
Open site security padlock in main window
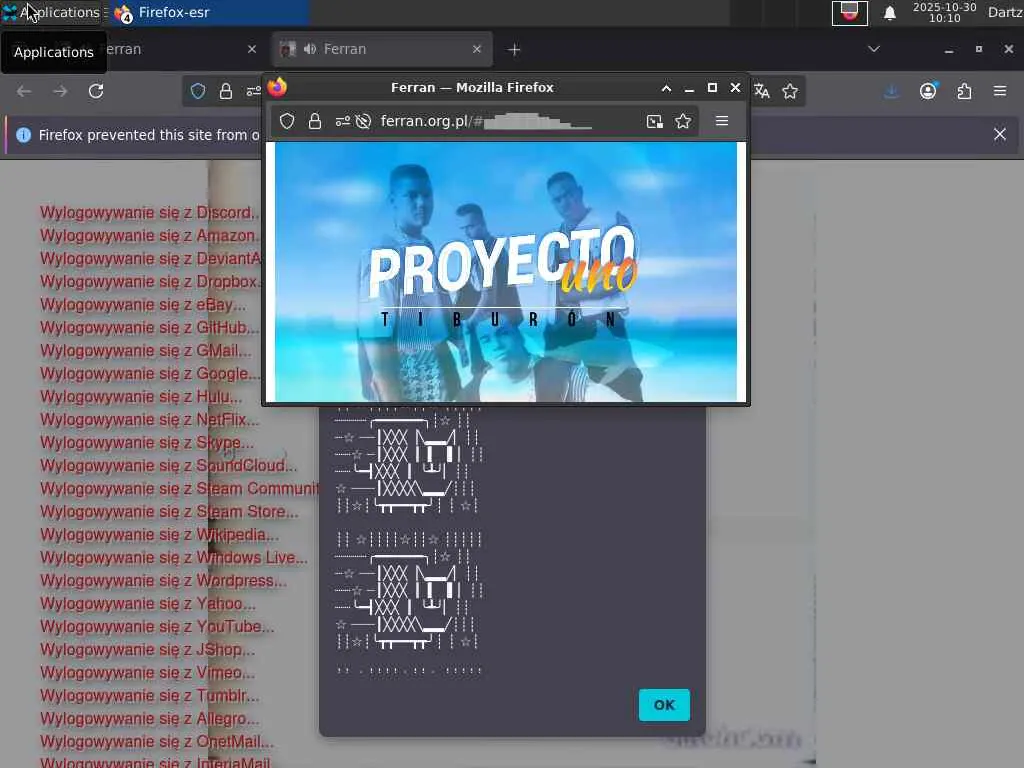226,91
